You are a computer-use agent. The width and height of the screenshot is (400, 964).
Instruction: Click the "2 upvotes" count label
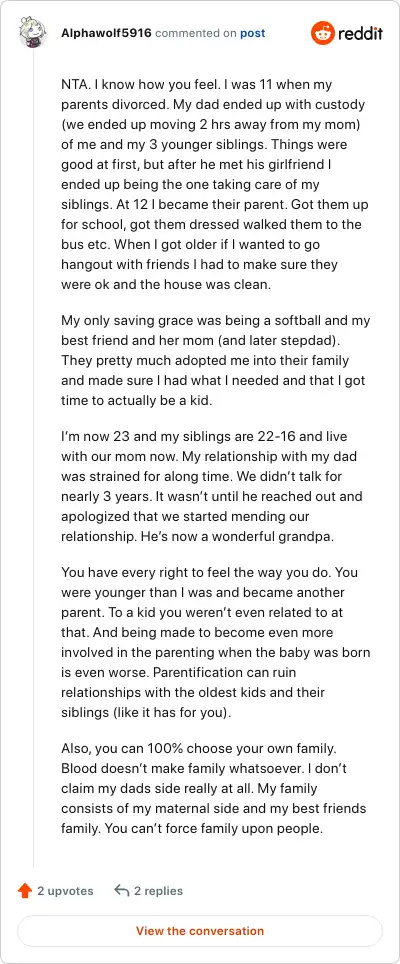coord(65,890)
